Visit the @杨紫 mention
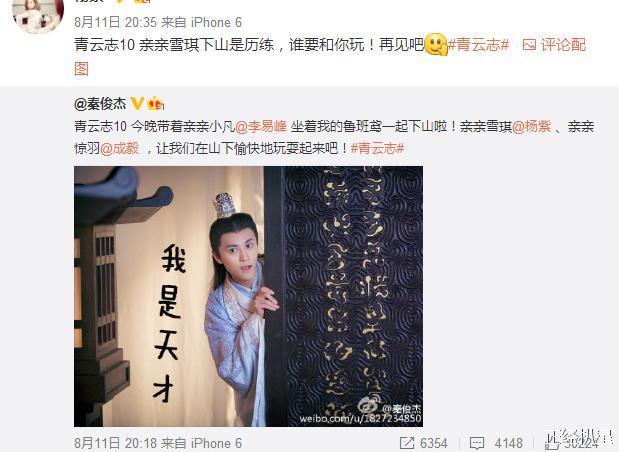The width and height of the screenshot is (619, 452). [x=531, y=126]
